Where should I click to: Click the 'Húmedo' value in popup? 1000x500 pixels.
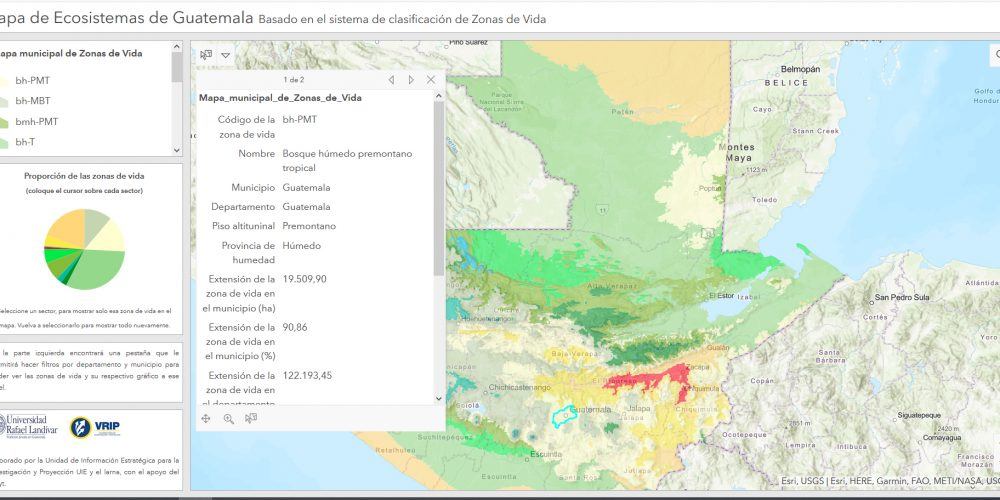pyautogui.click(x=302, y=246)
